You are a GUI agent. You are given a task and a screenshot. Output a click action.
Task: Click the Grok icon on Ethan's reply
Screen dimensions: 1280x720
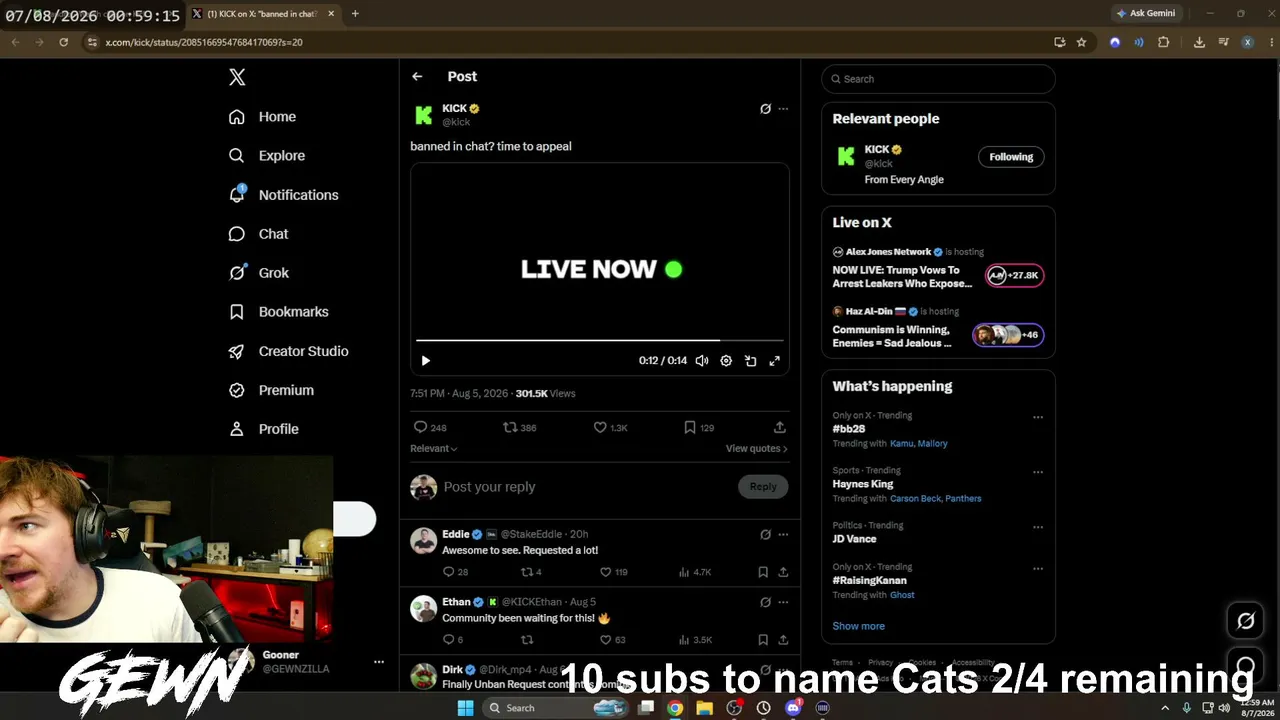coord(765,603)
